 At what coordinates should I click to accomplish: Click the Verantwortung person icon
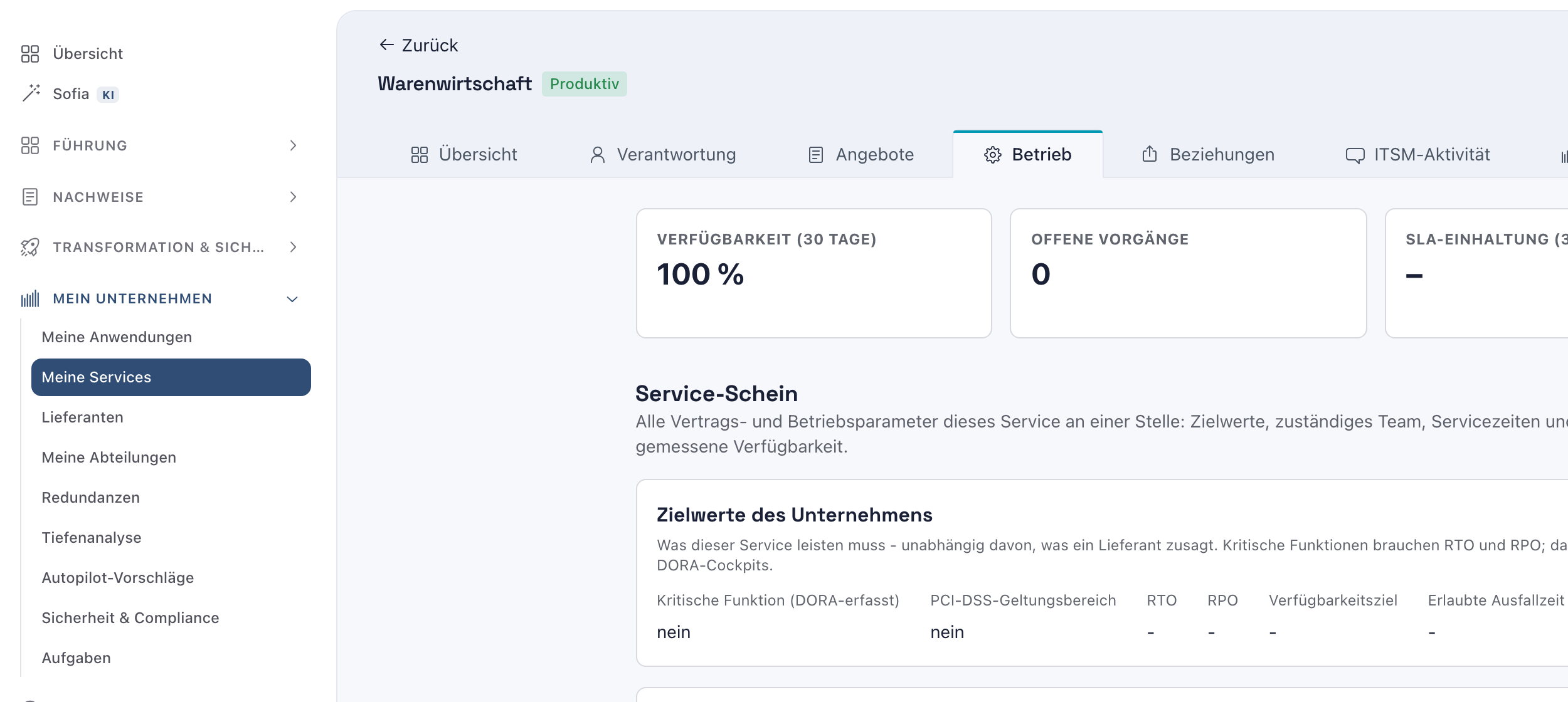tap(598, 155)
